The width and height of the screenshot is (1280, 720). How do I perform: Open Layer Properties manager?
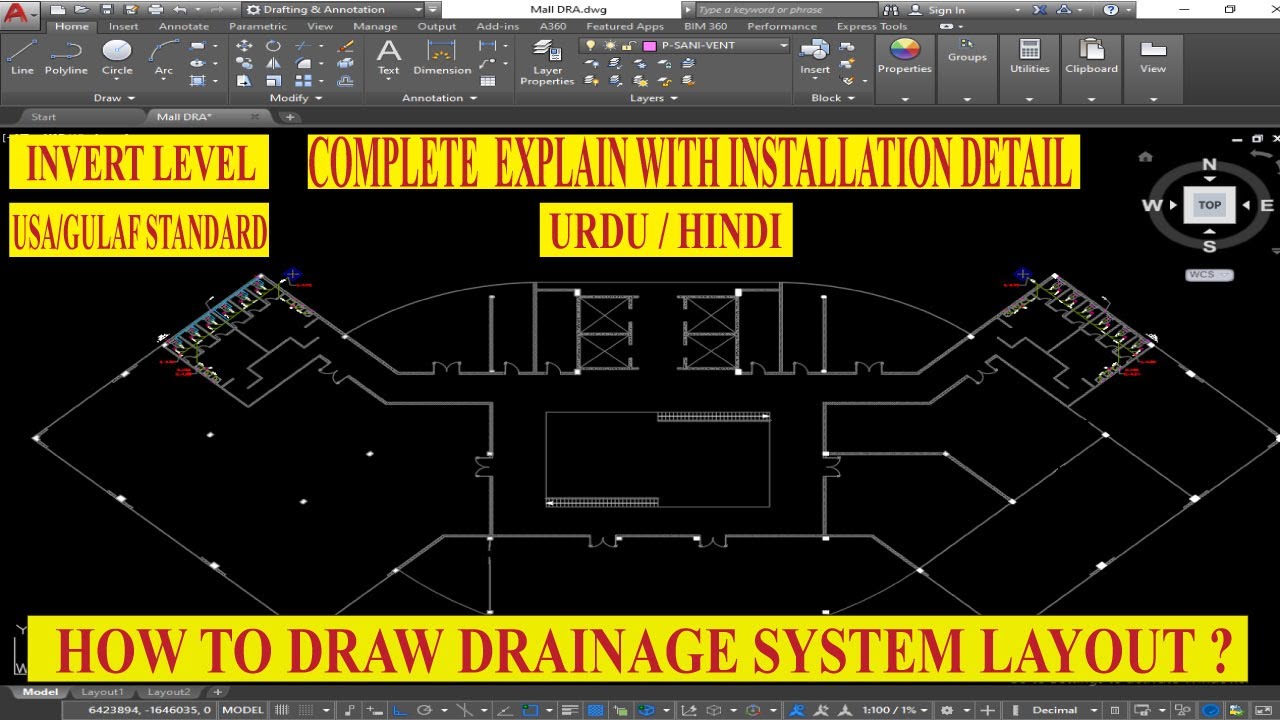[547, 62]
